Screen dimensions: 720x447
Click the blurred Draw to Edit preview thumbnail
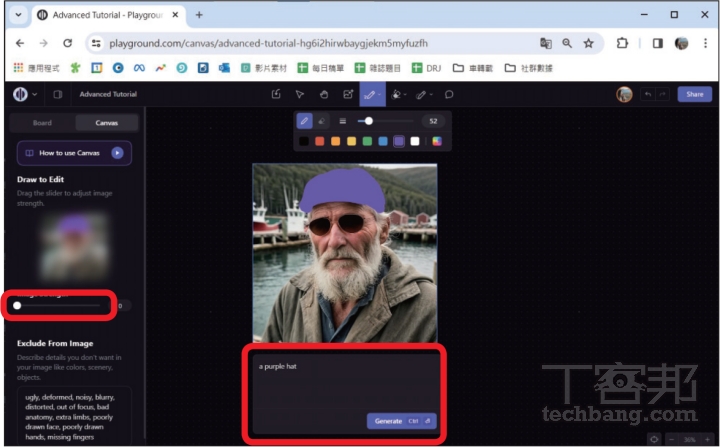74,247
